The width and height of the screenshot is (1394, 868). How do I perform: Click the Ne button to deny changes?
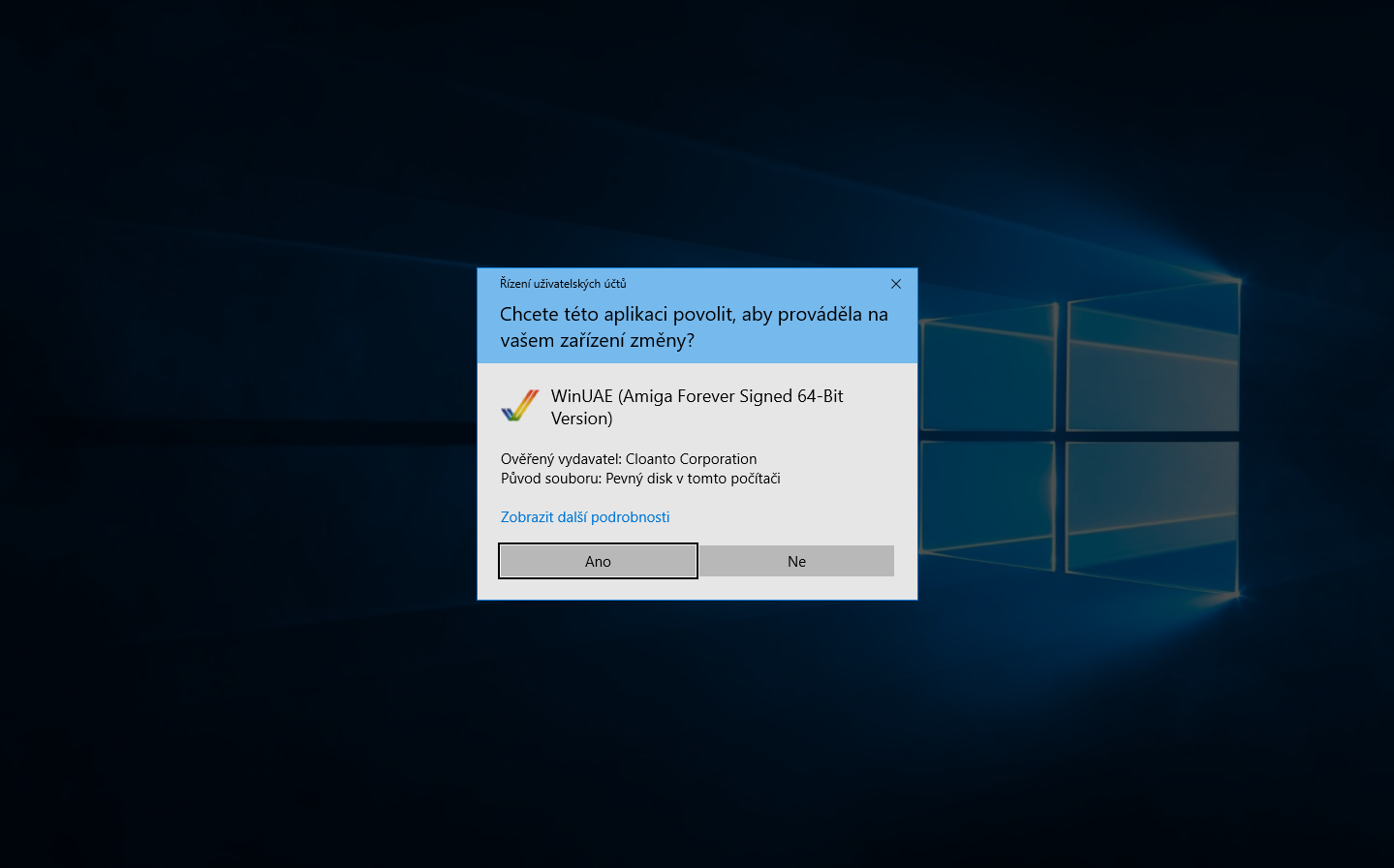796,561
